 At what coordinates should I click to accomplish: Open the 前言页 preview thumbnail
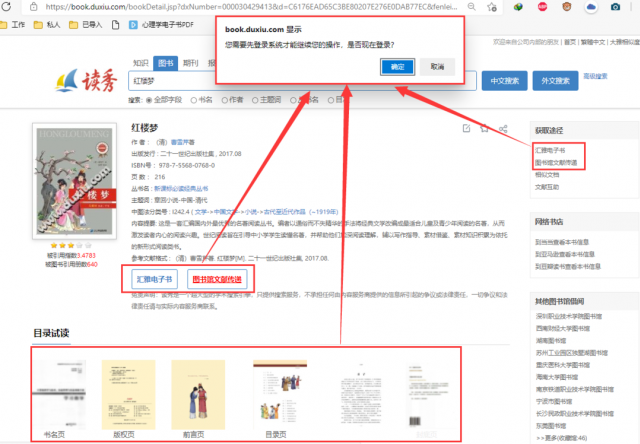coord(198,395)
